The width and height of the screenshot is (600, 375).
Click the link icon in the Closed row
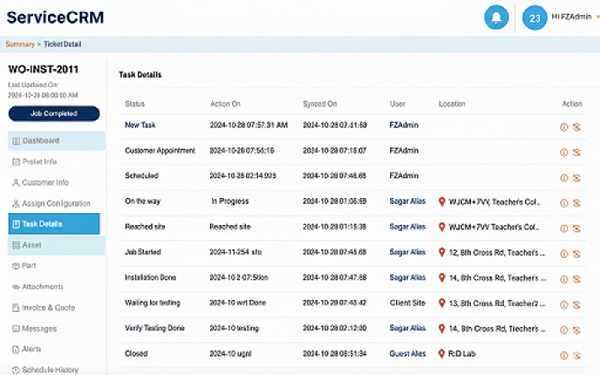point(577,355)
